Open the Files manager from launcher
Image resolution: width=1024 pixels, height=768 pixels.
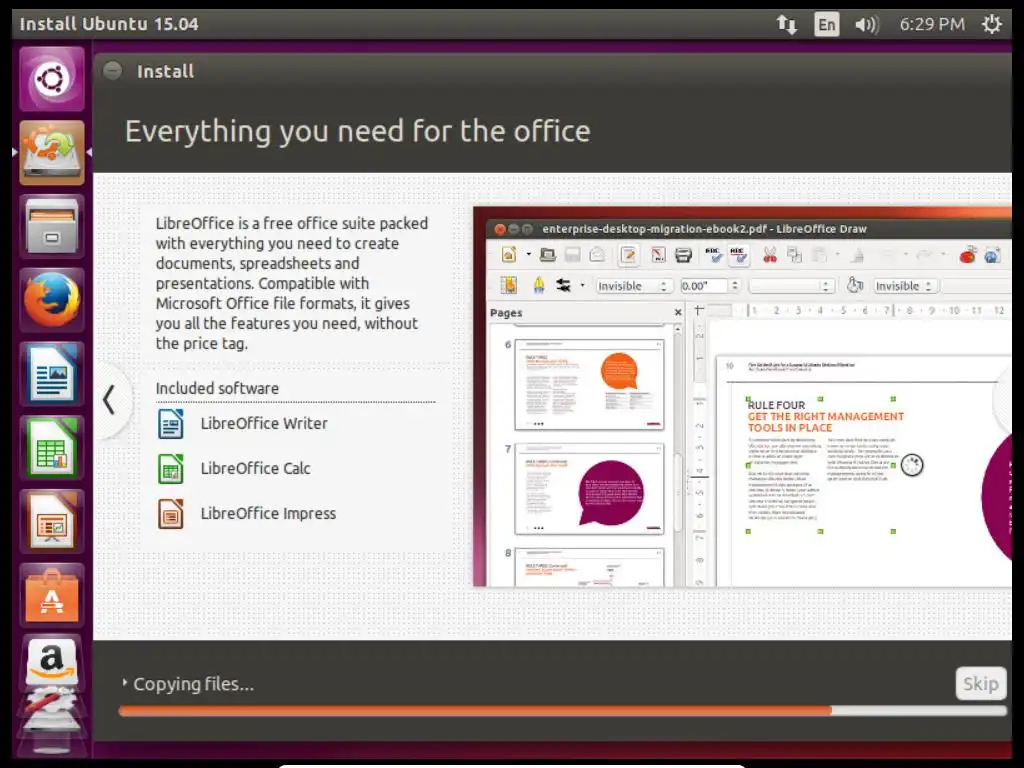52,227
